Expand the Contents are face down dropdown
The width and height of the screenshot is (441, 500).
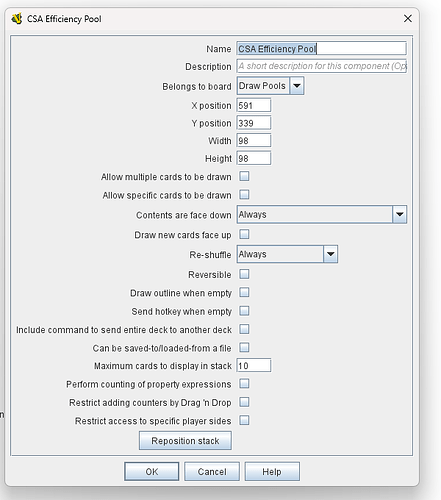(x=399, y=214)
